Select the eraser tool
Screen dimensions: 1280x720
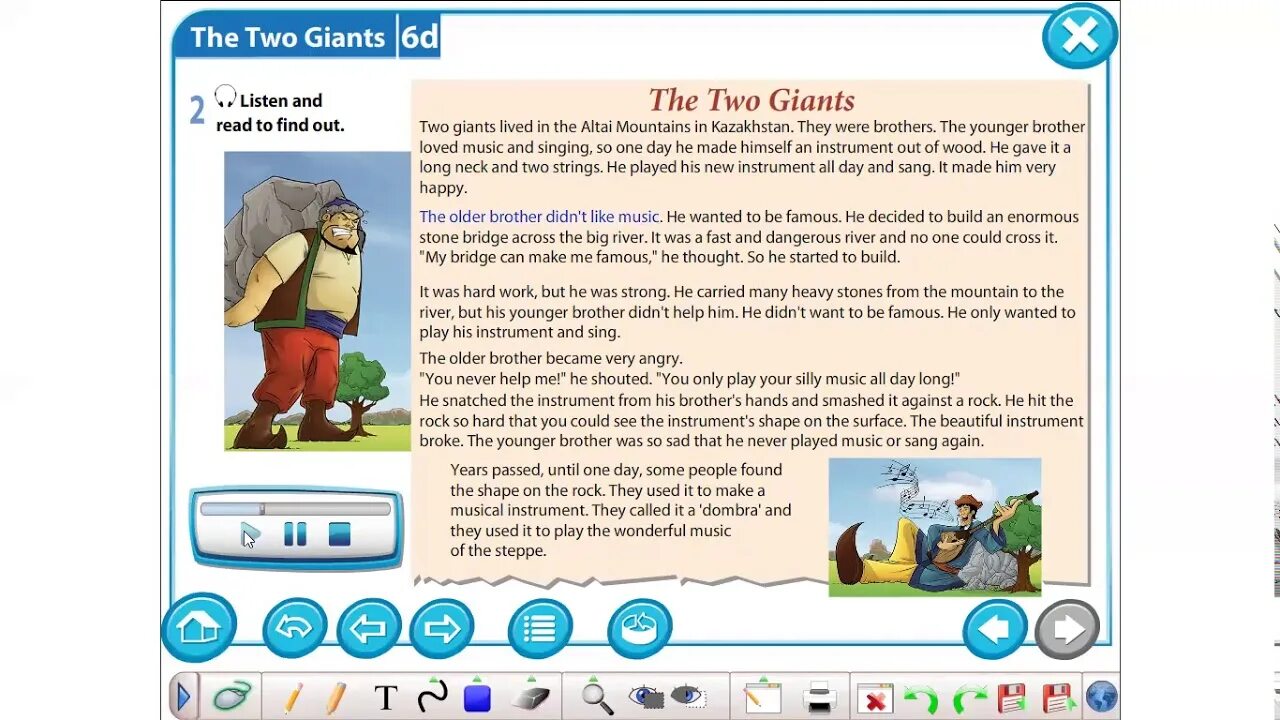(x=531, y=699)
